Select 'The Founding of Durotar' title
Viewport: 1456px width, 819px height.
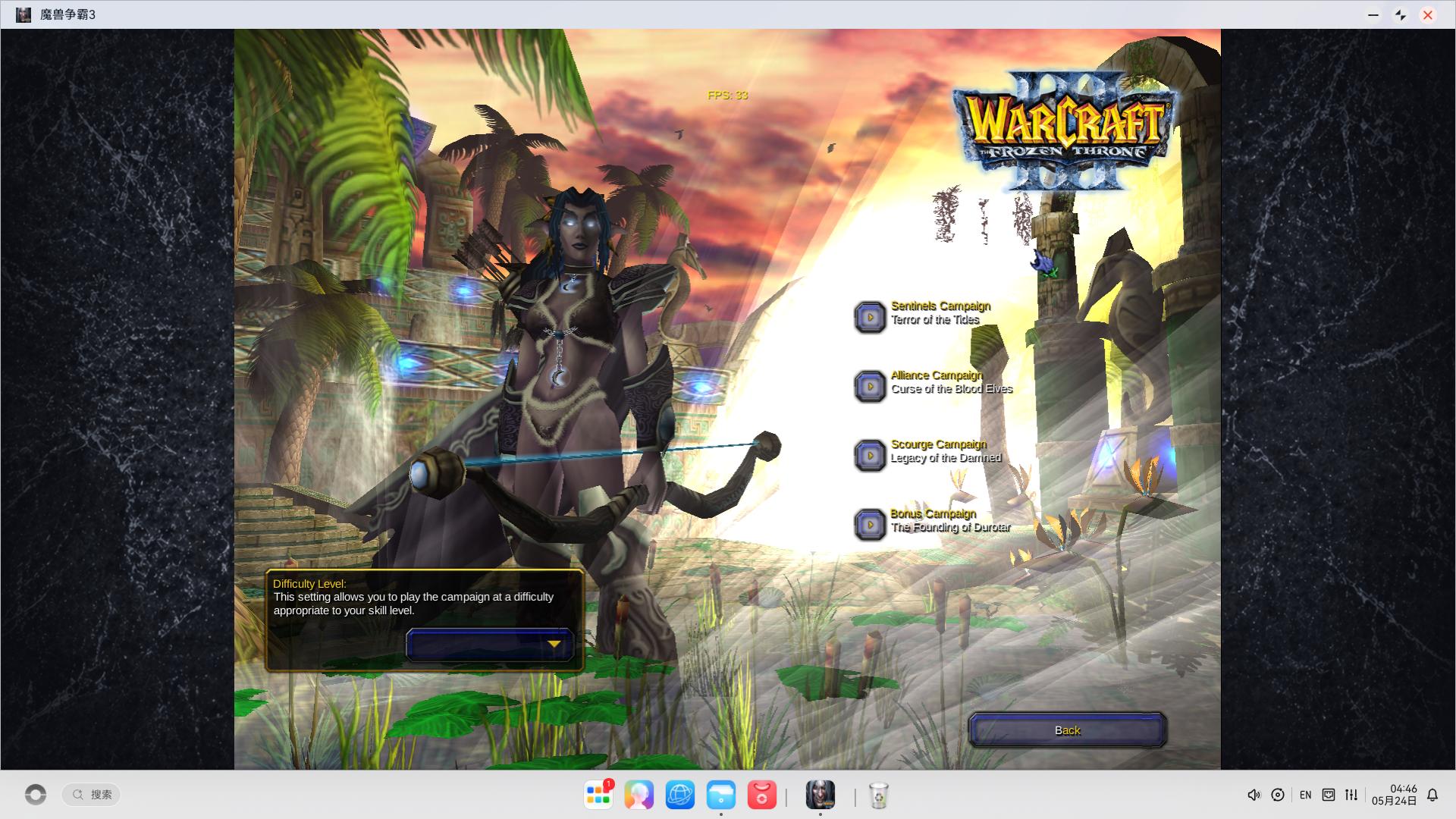coord(950,527)
